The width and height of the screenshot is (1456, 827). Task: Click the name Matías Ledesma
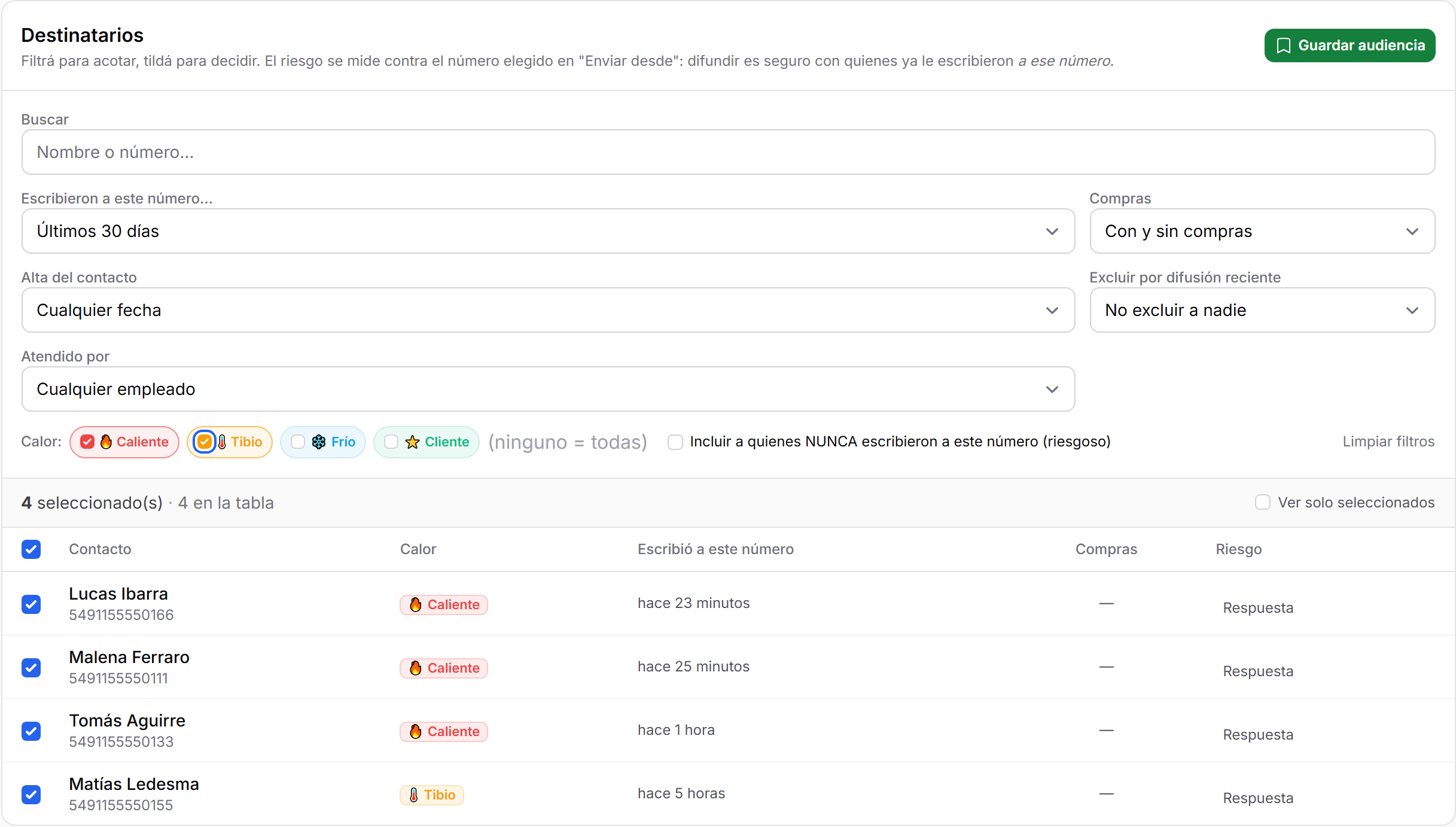click(x=134, y=784)
